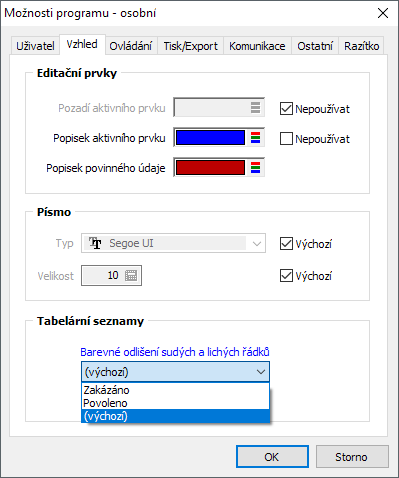The height and width of the screenshot is (478, 399).
Task: Toggle Nepoužívat for Pozadí aktivního prvku
Action: 286,109
